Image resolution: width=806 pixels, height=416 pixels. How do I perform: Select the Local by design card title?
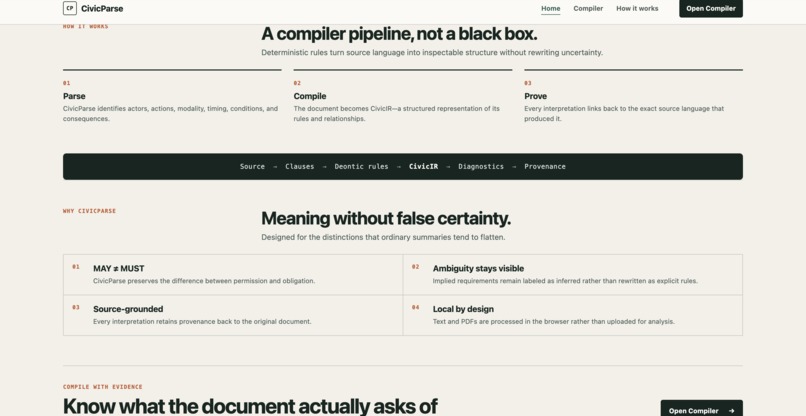463,309
